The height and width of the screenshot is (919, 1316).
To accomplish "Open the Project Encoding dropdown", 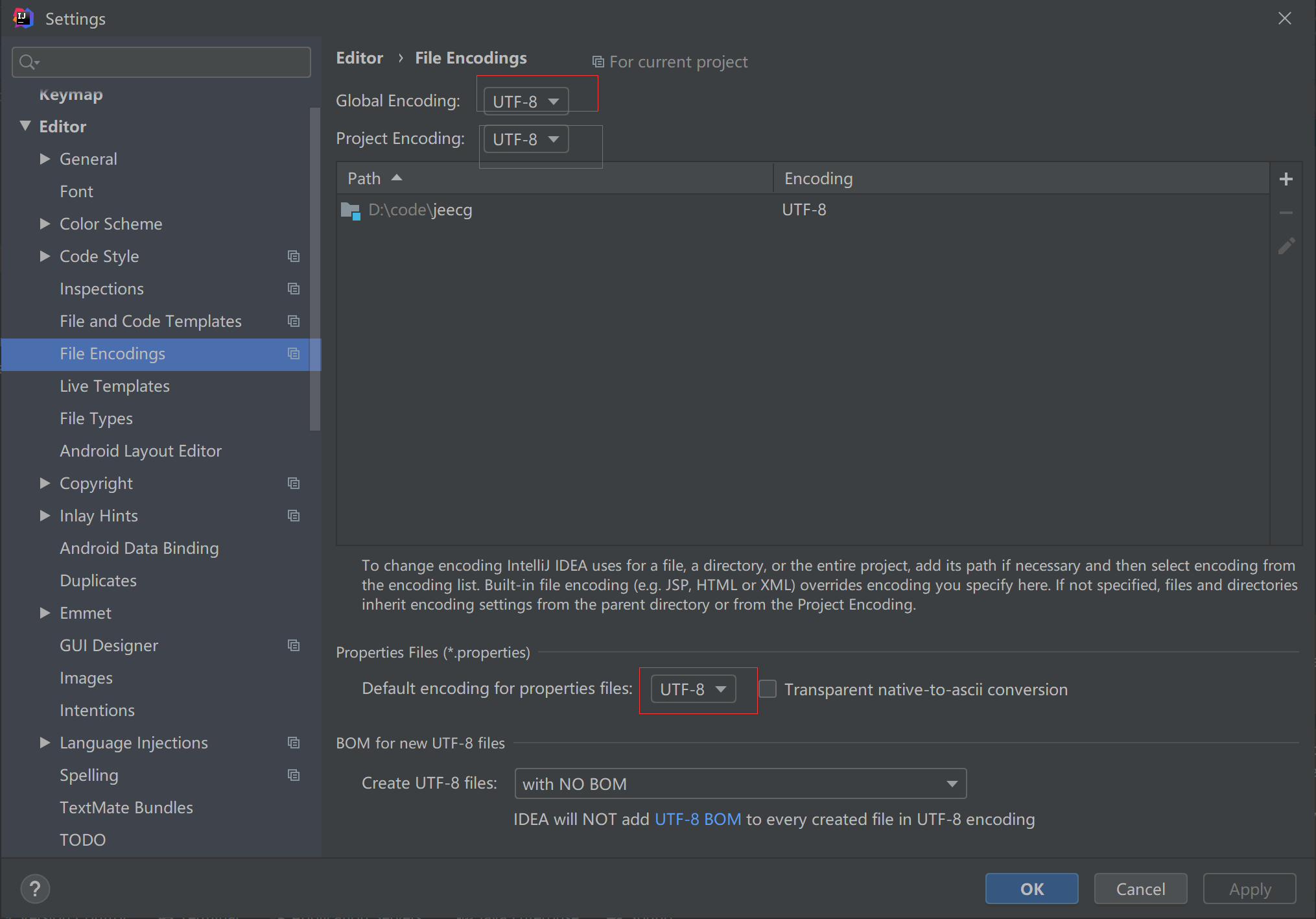I will tap(526, 139).
